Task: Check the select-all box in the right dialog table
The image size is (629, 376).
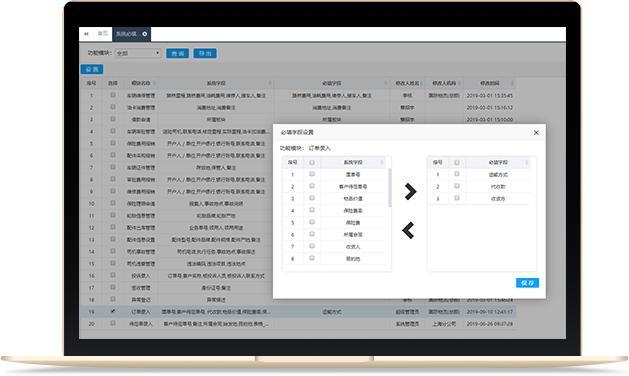Action: pos(457,163)
